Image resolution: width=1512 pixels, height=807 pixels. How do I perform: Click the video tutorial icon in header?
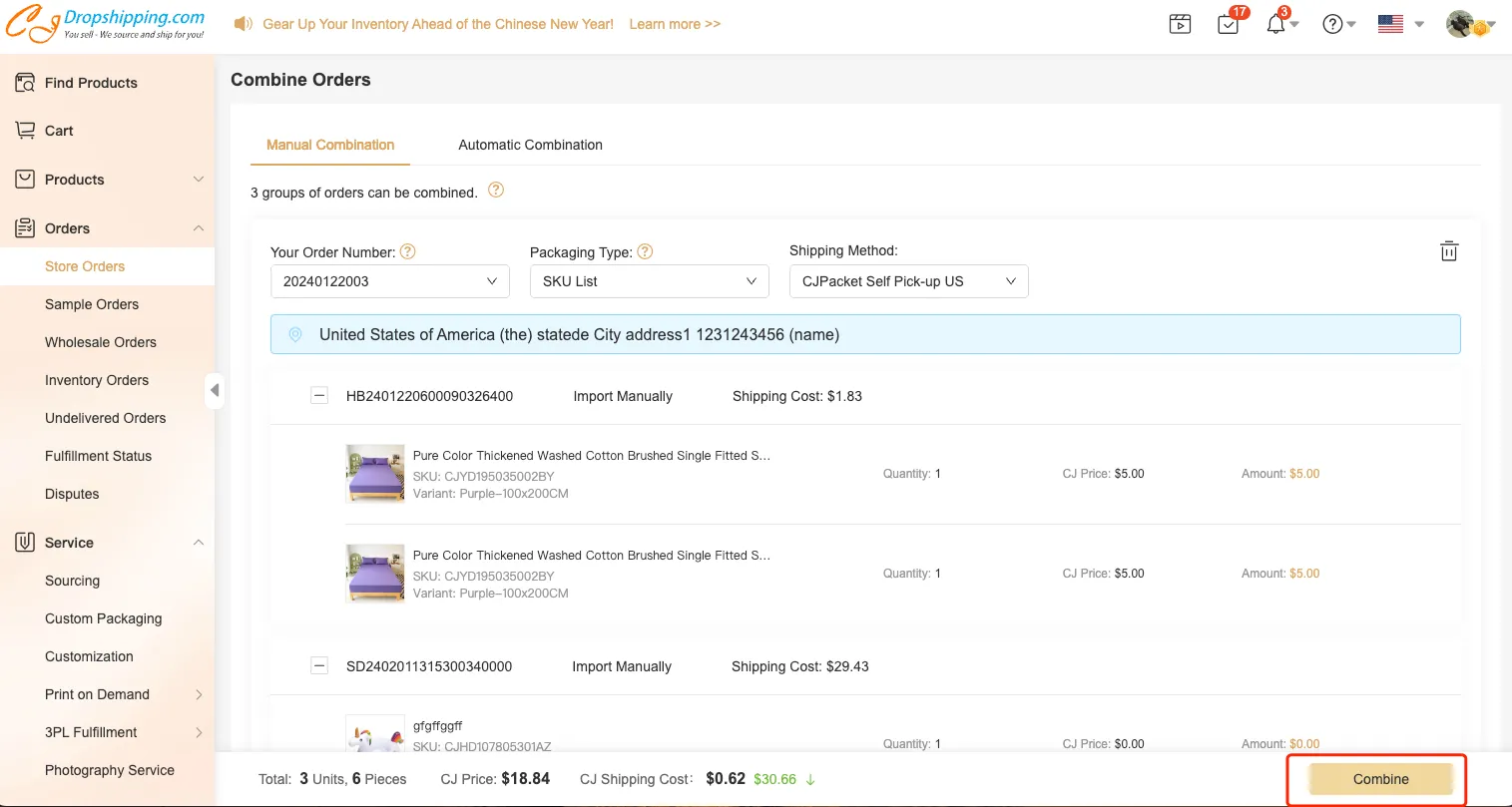tap(1180, 24)
